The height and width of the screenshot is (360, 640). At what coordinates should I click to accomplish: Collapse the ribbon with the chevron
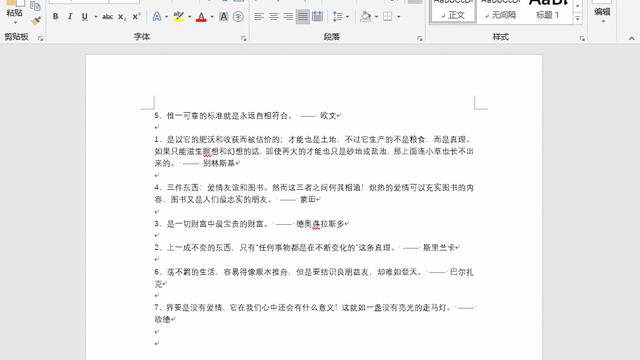click(631, 38)
